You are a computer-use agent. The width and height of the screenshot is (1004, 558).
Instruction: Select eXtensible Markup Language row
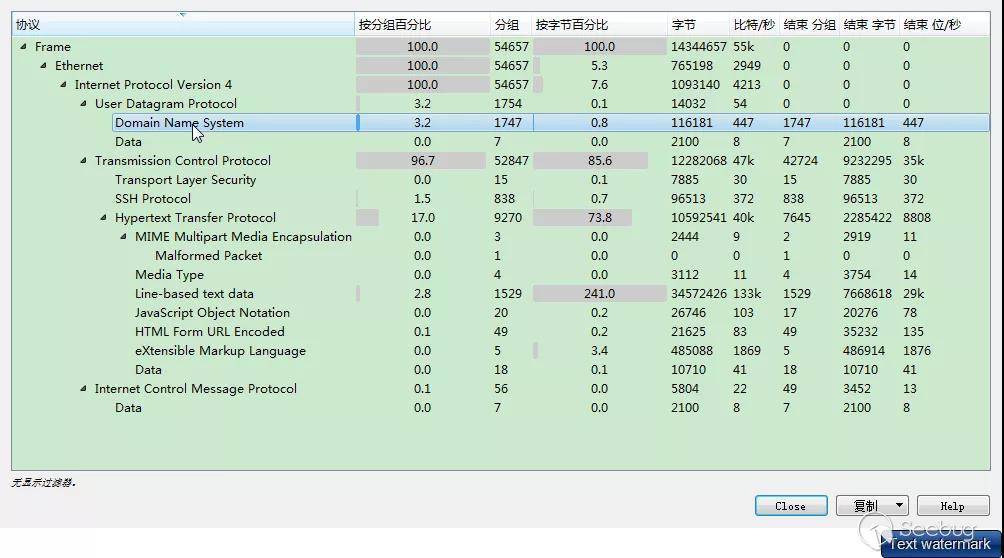pos(501,350)
